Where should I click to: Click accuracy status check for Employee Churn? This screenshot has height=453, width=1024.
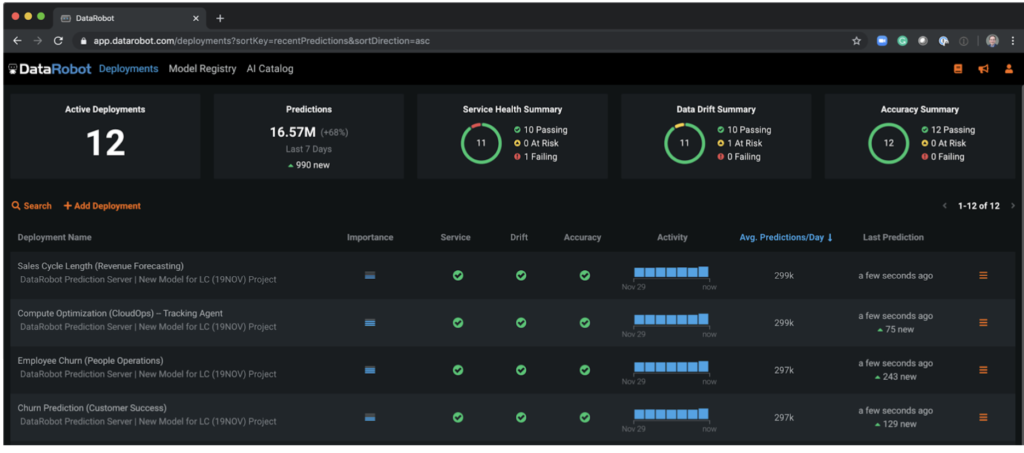tap(584, 370)
